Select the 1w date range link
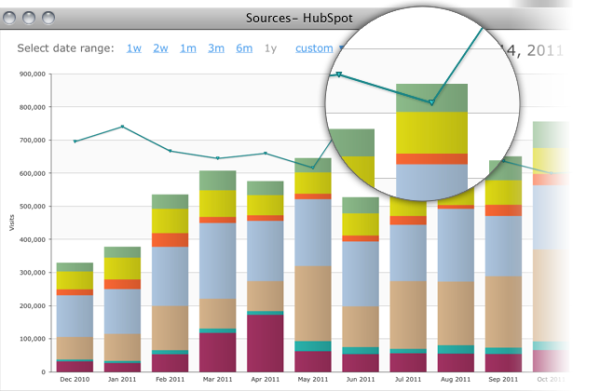Image resolution: width=600 pixels, height=391 pixels. coord(134,48)
